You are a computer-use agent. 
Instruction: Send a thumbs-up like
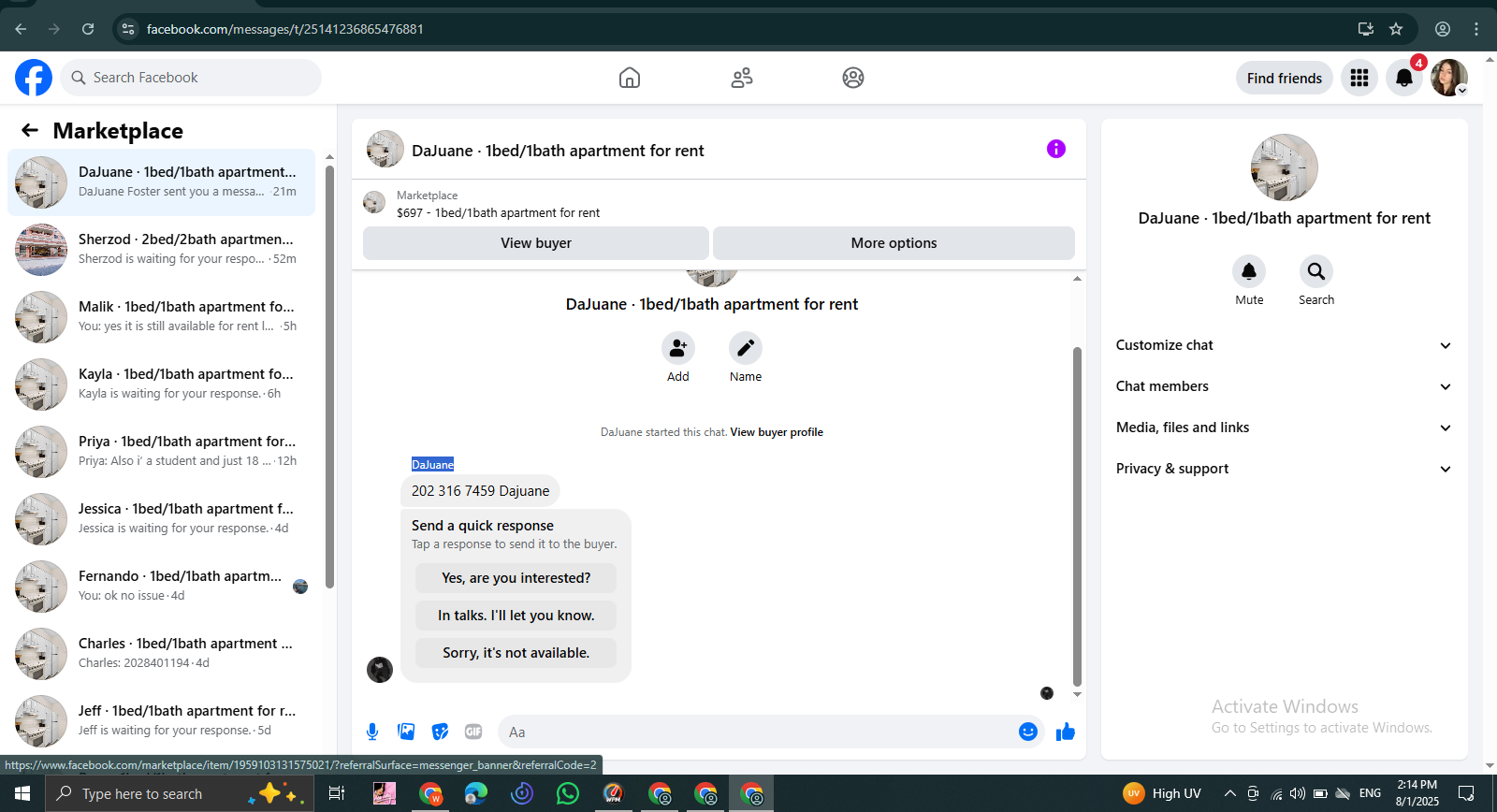coord(1066,732)
